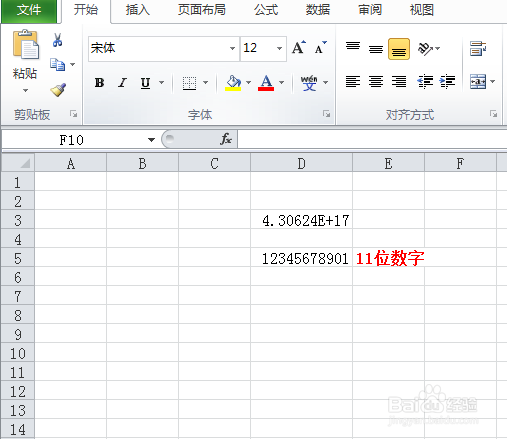Decrease font size with small A
This screenshot has width=507, height=439.
point(321,48)
